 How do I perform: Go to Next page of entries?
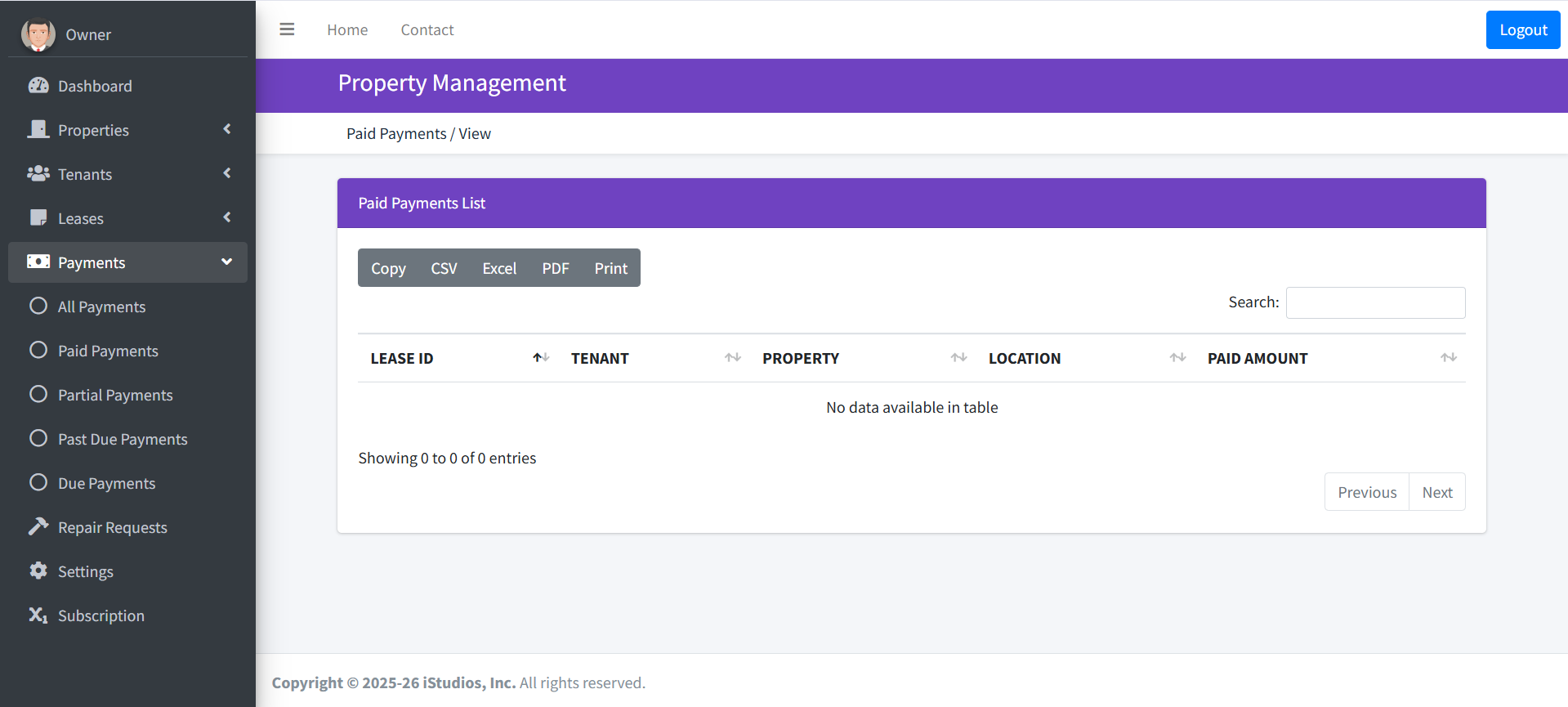tap(1436, 492)
